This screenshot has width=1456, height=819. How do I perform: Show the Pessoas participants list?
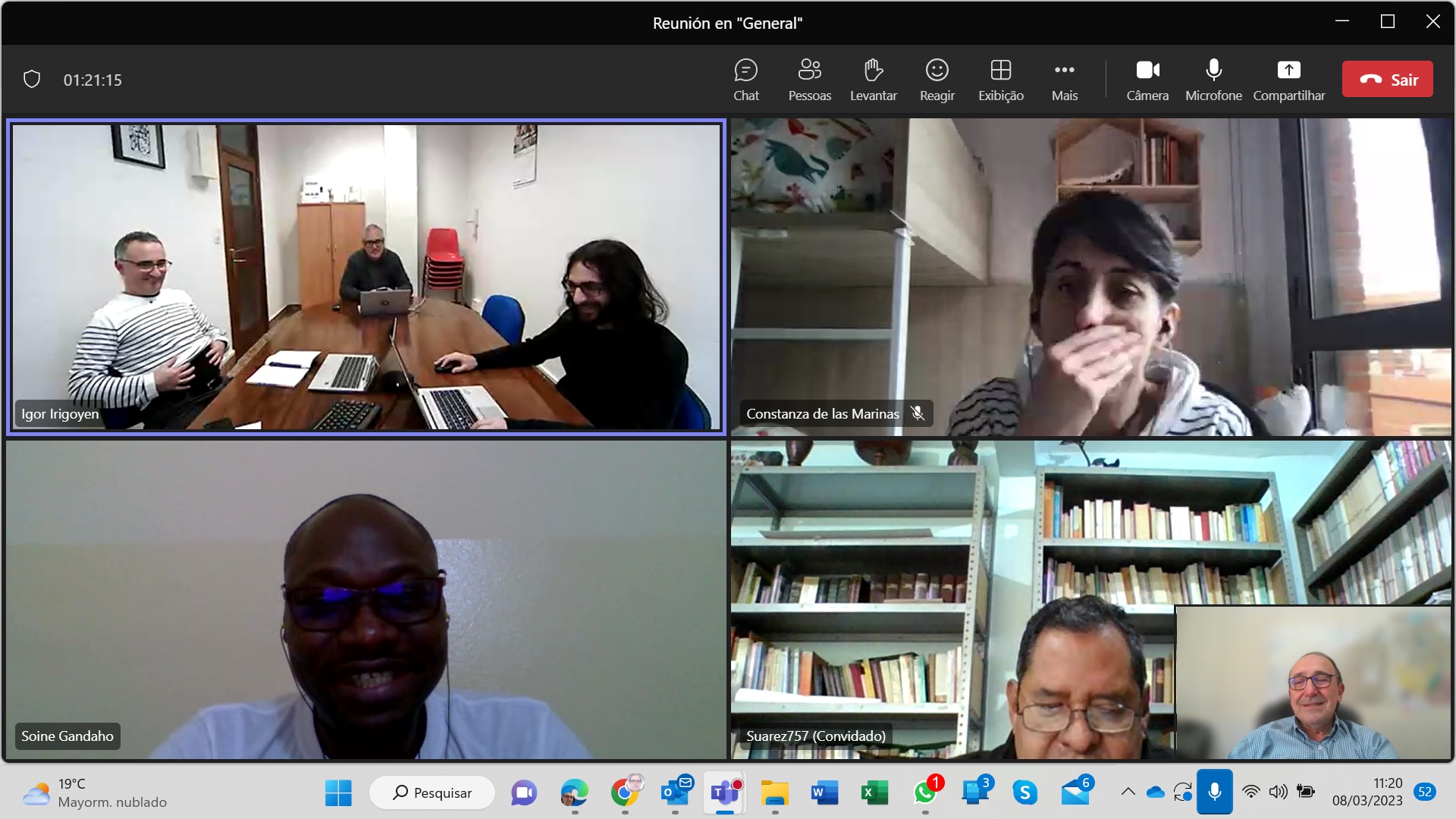809,80
